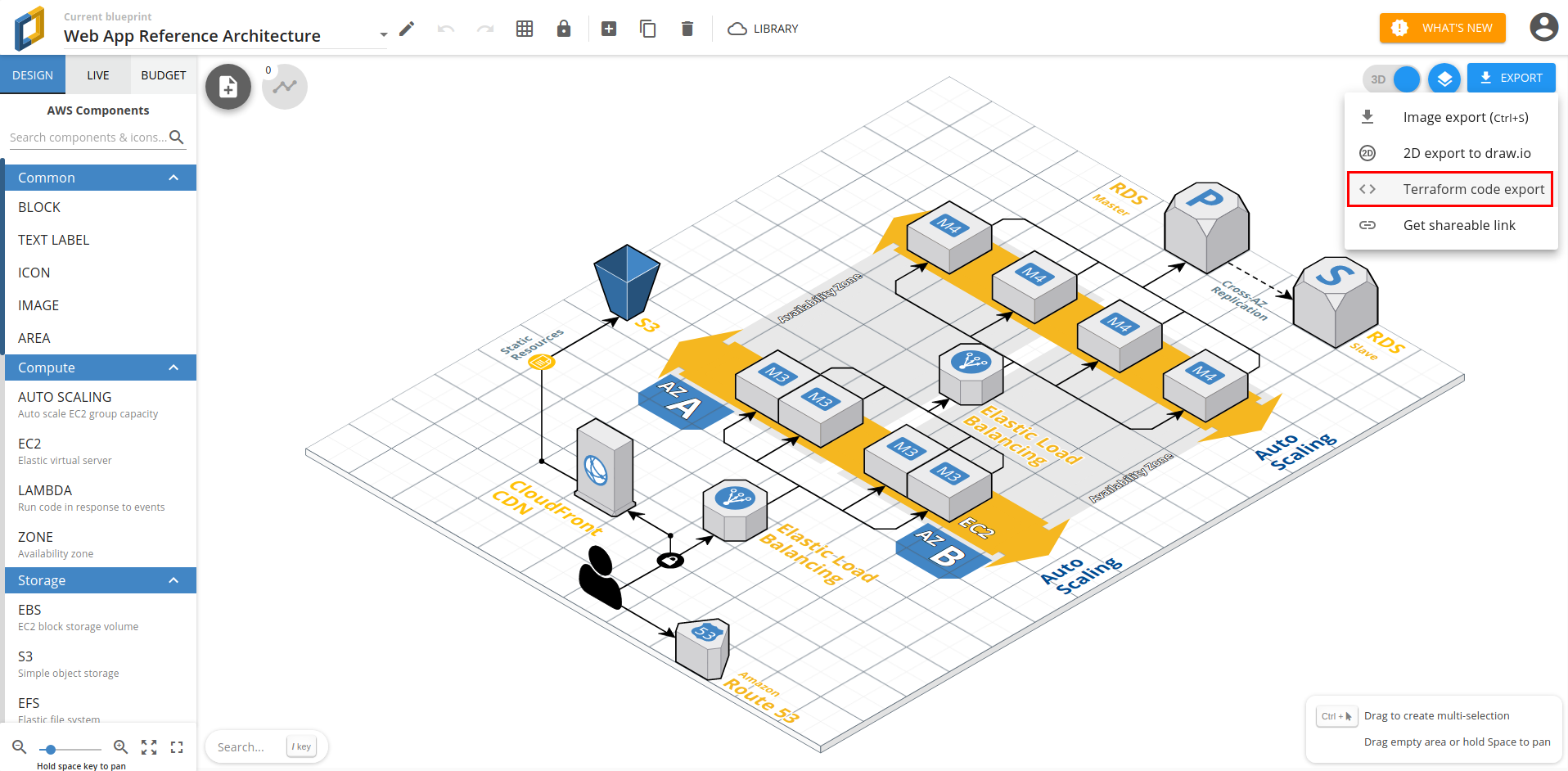Click the blue layers icon near Export
The height and width of the screenshot is (771, 1568).
(1444, 78)
